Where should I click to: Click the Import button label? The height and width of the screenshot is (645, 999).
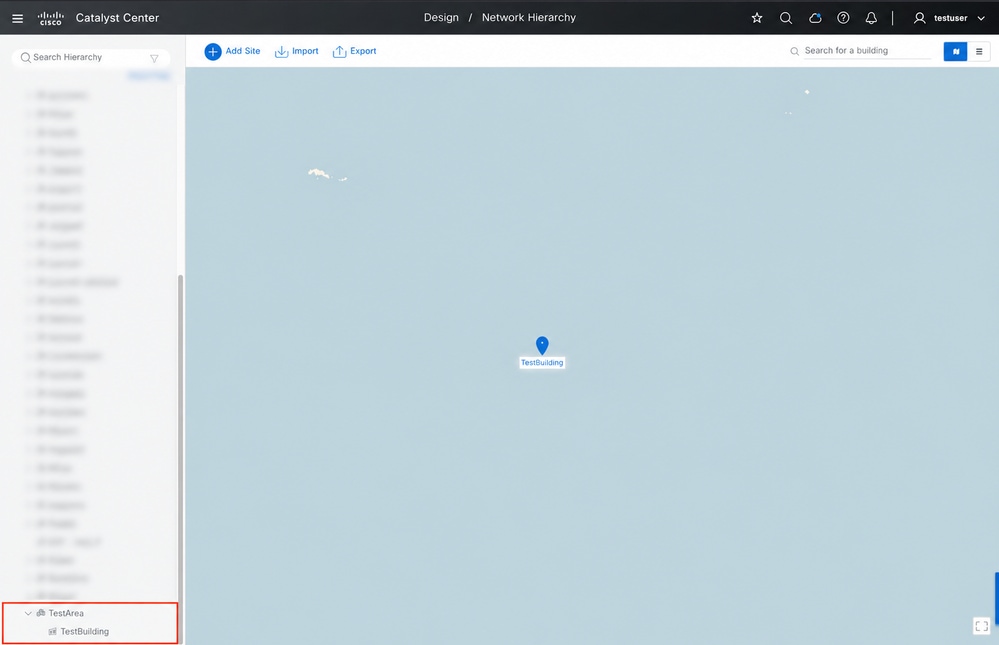point(305,51)
